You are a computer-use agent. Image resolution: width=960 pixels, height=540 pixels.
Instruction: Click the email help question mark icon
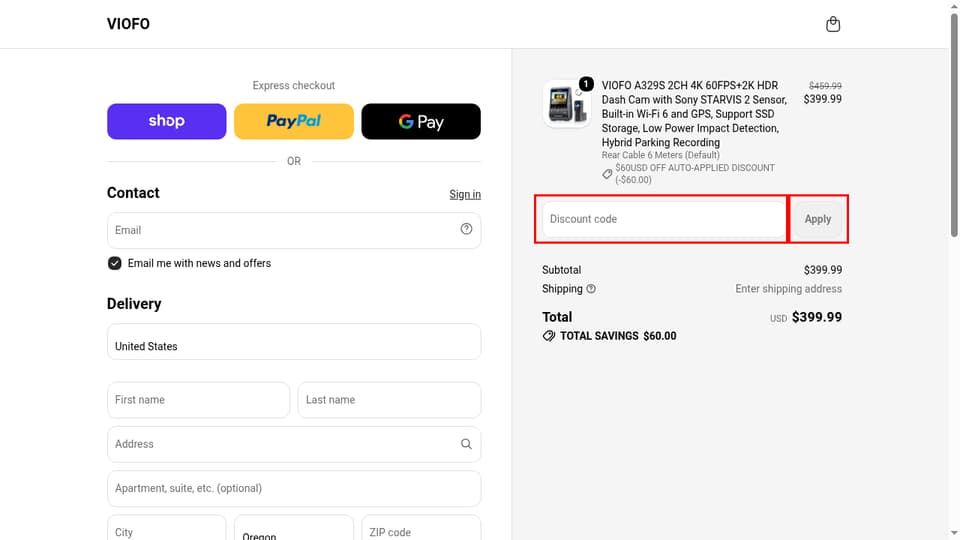[x=466, y=229]
